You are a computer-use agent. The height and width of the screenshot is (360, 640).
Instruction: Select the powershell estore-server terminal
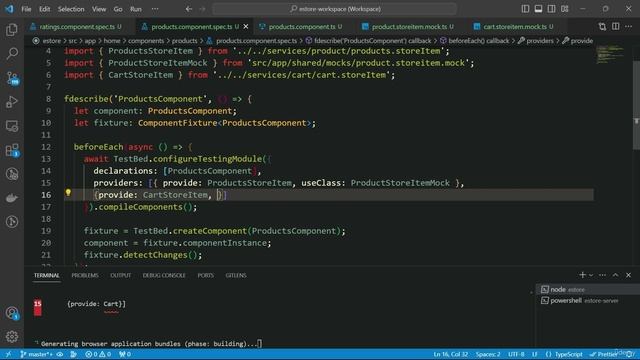[587, 300]
